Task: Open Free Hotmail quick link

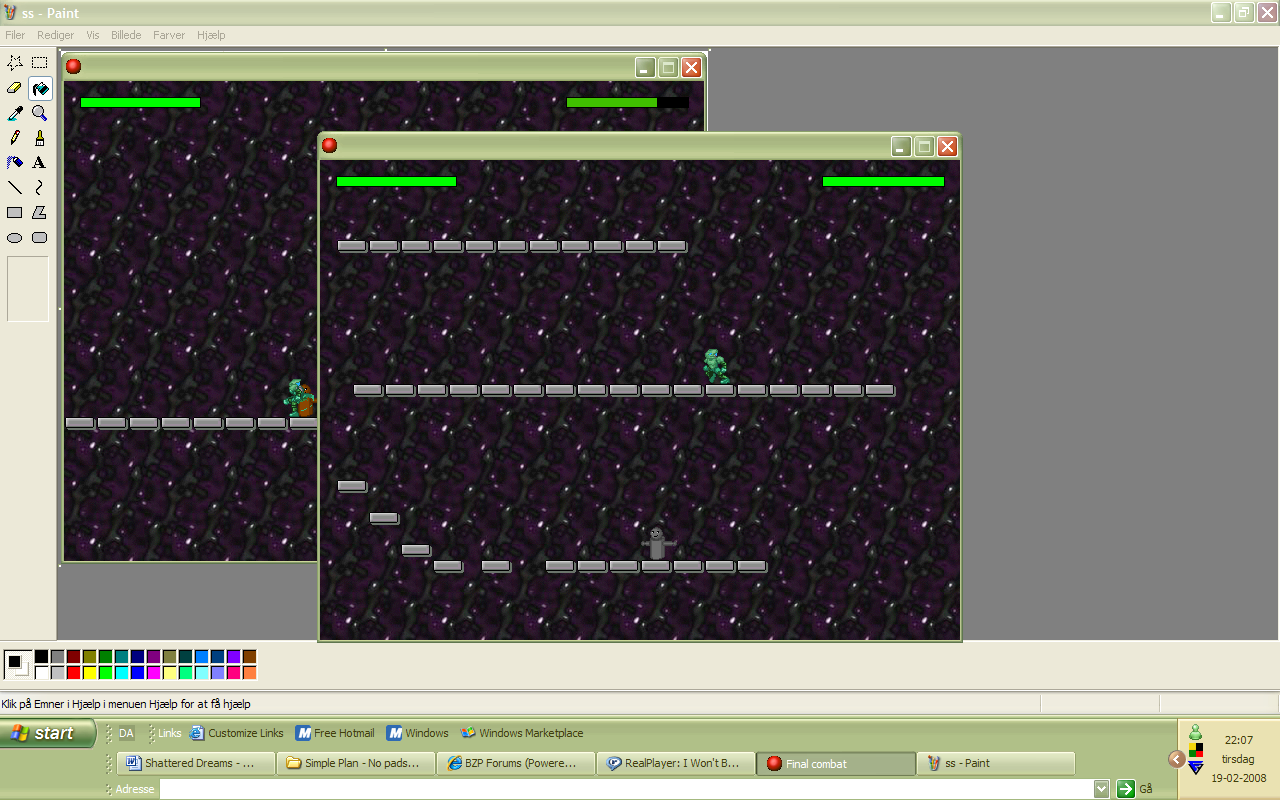Action: [335, 733]
